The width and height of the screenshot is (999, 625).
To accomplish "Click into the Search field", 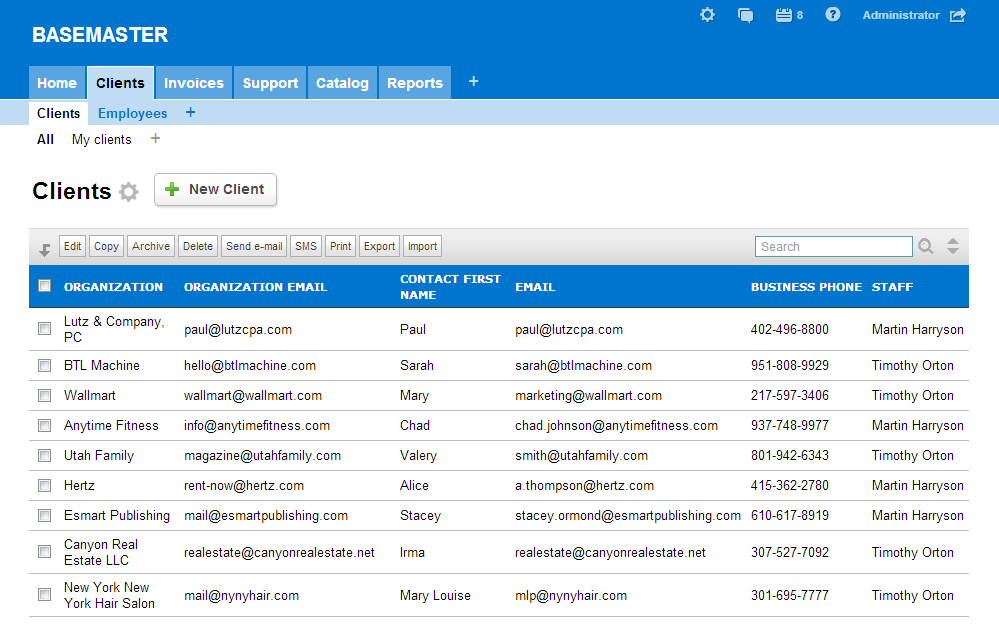I will tap(834, 247).
